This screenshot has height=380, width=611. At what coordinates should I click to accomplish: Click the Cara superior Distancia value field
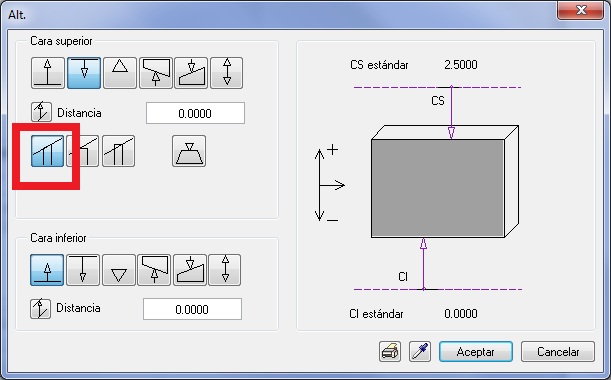click(x=195, y=113)
